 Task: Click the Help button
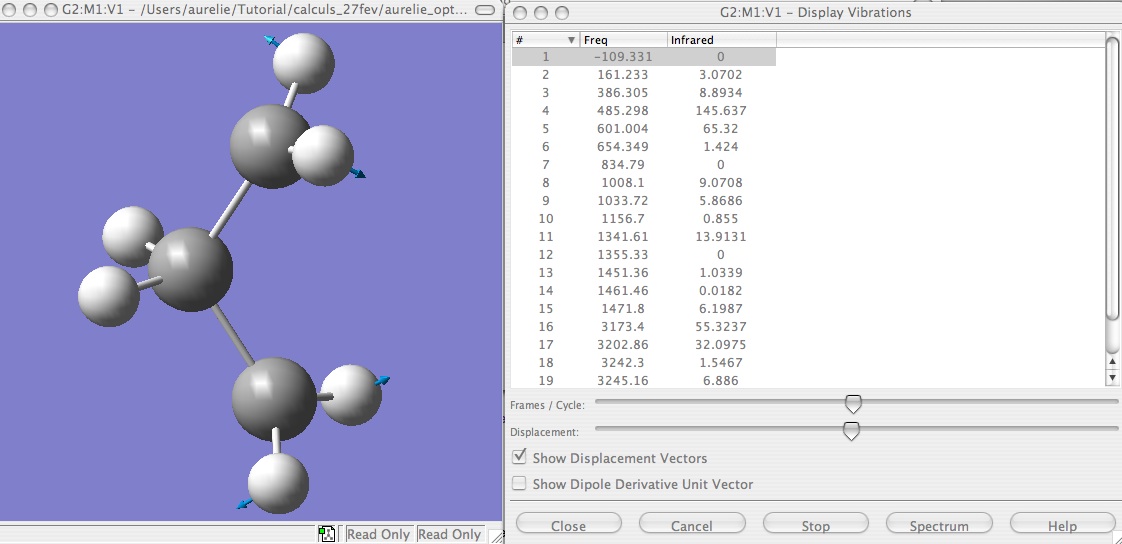(1062, 525)
